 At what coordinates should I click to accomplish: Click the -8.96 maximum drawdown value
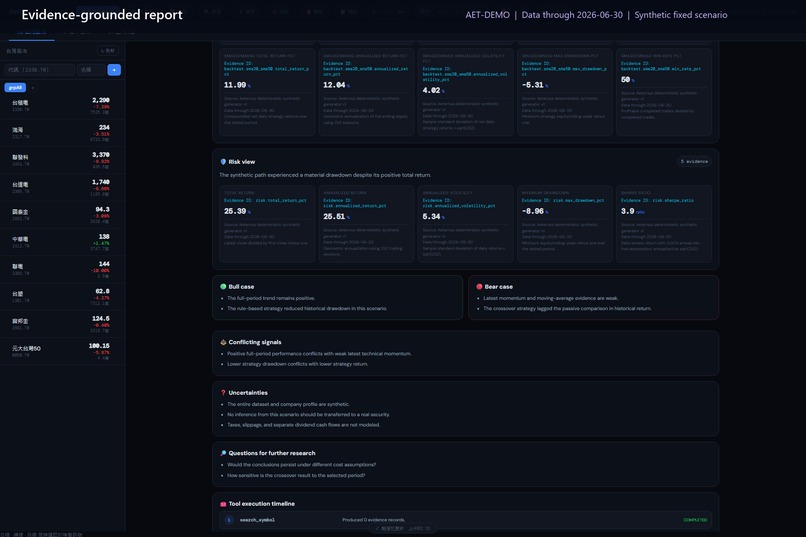pos(533,211)
